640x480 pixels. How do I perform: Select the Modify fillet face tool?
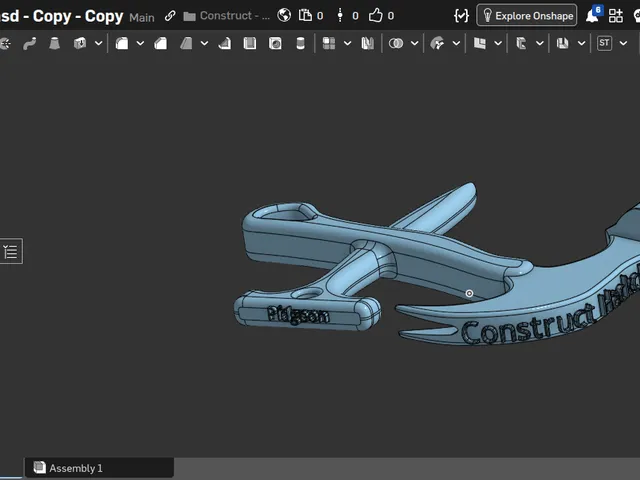438,43
